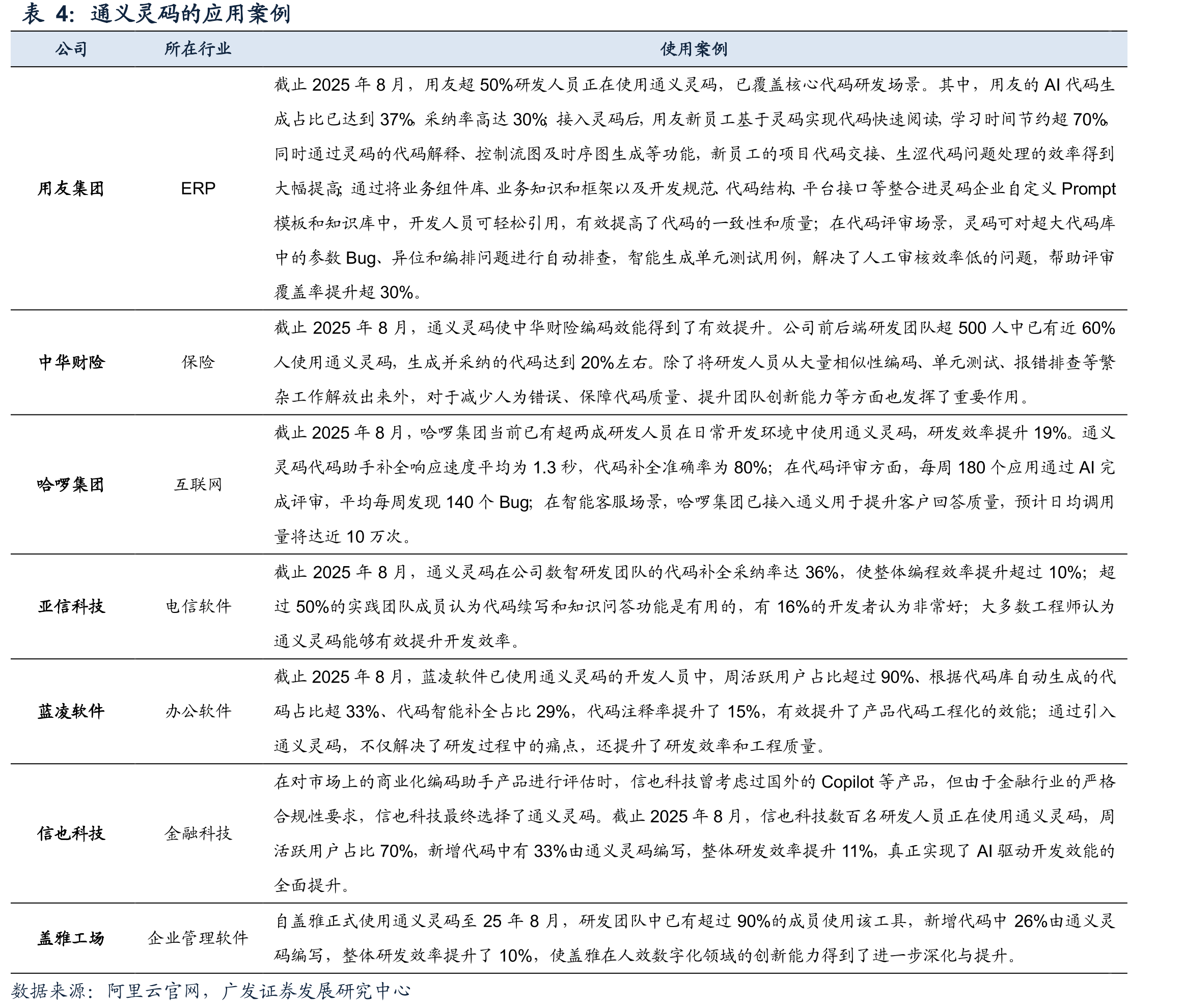Click the line starting 同时通过灵码的代码解释

pyautogui.click(x=694, y=154)
